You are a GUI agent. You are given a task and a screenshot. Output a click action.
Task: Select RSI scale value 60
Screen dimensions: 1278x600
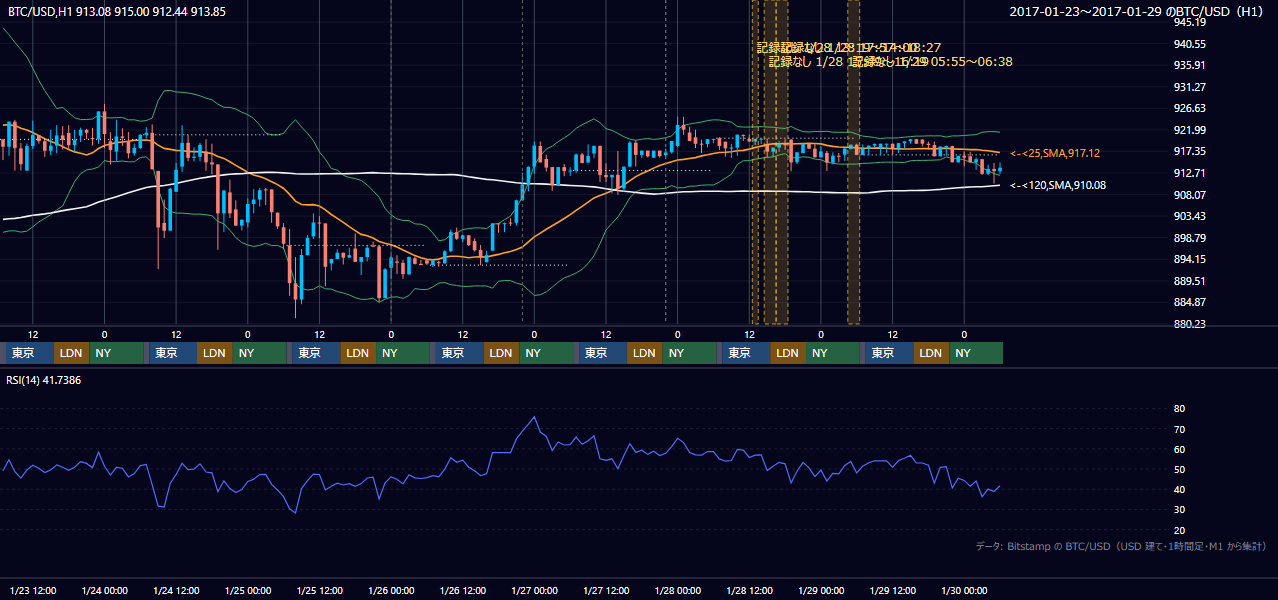(x=1179, y=449)
